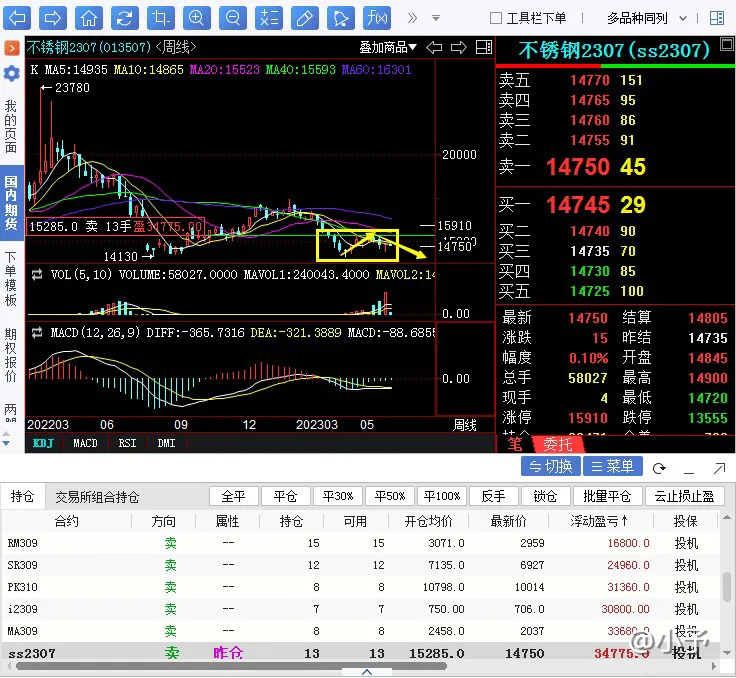The image size is (736, 678).
Task: Click 批量平仓 button
Action: pyautogui.click(x=607, y=496)
